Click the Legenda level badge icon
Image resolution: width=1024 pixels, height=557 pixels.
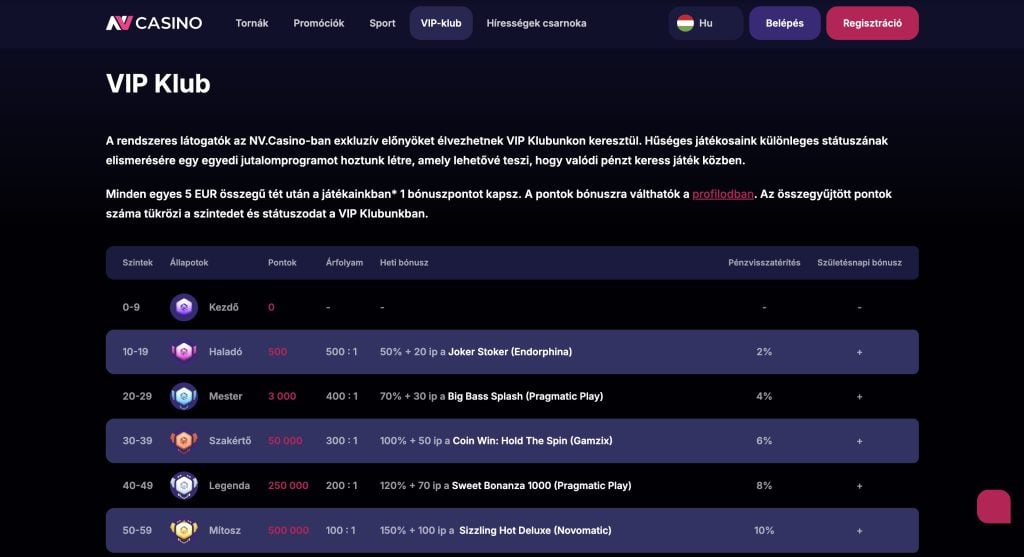[183, 486]
